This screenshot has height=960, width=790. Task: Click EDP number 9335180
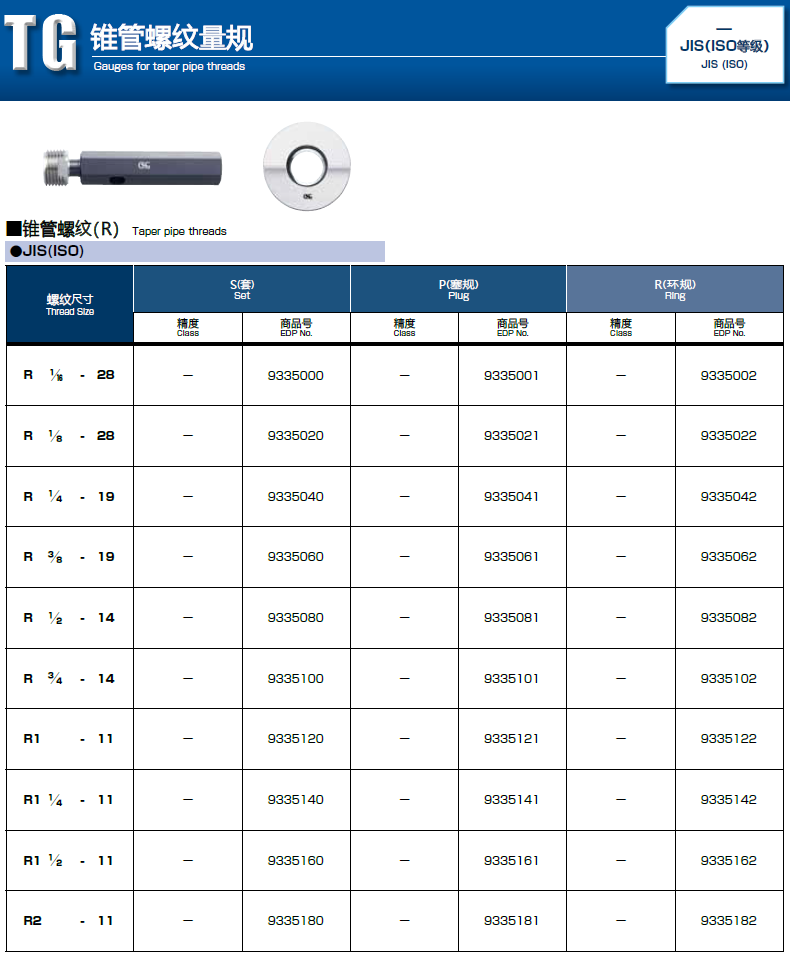pyautogui.click(x=296, y=921)
